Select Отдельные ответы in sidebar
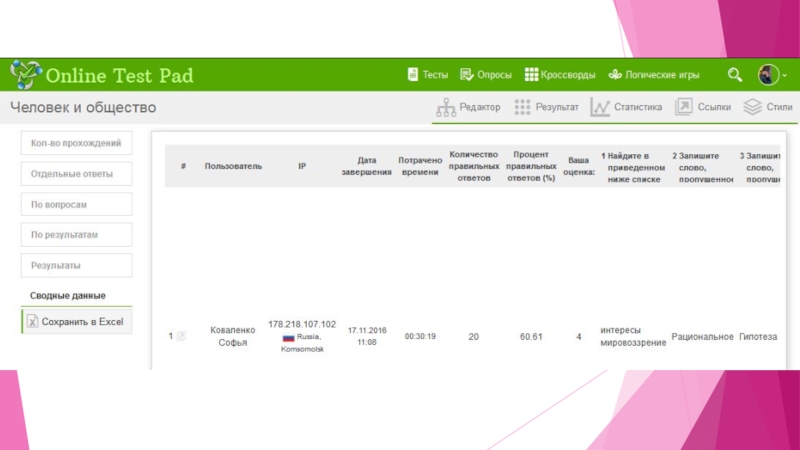Image resolution: width=800 pixels, height=450 pixels. 76,174
